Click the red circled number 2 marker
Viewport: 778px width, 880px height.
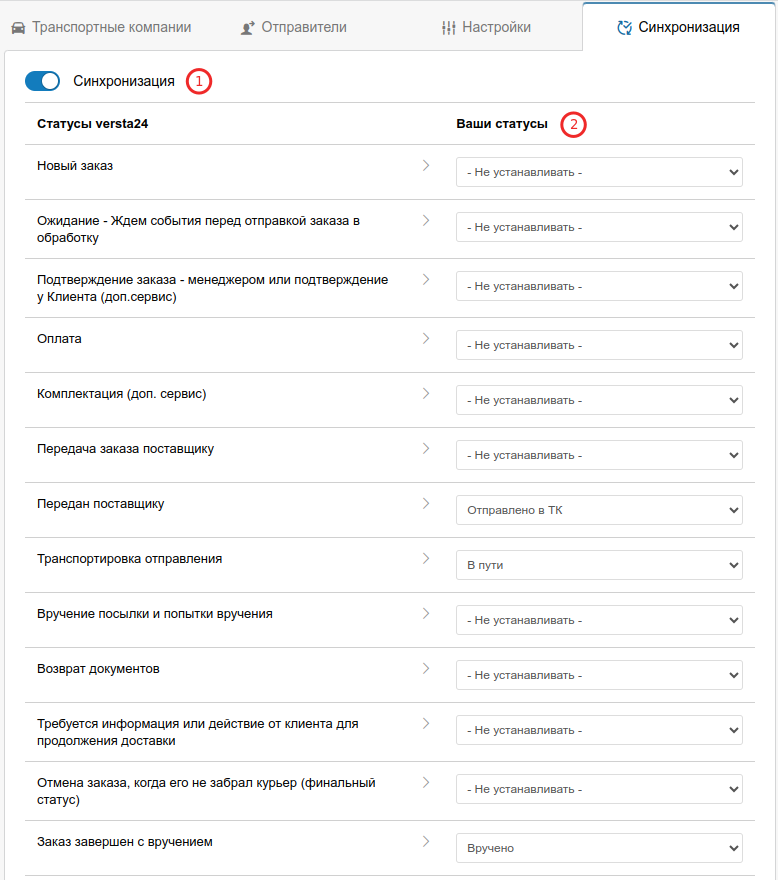(x=573, y=124)
